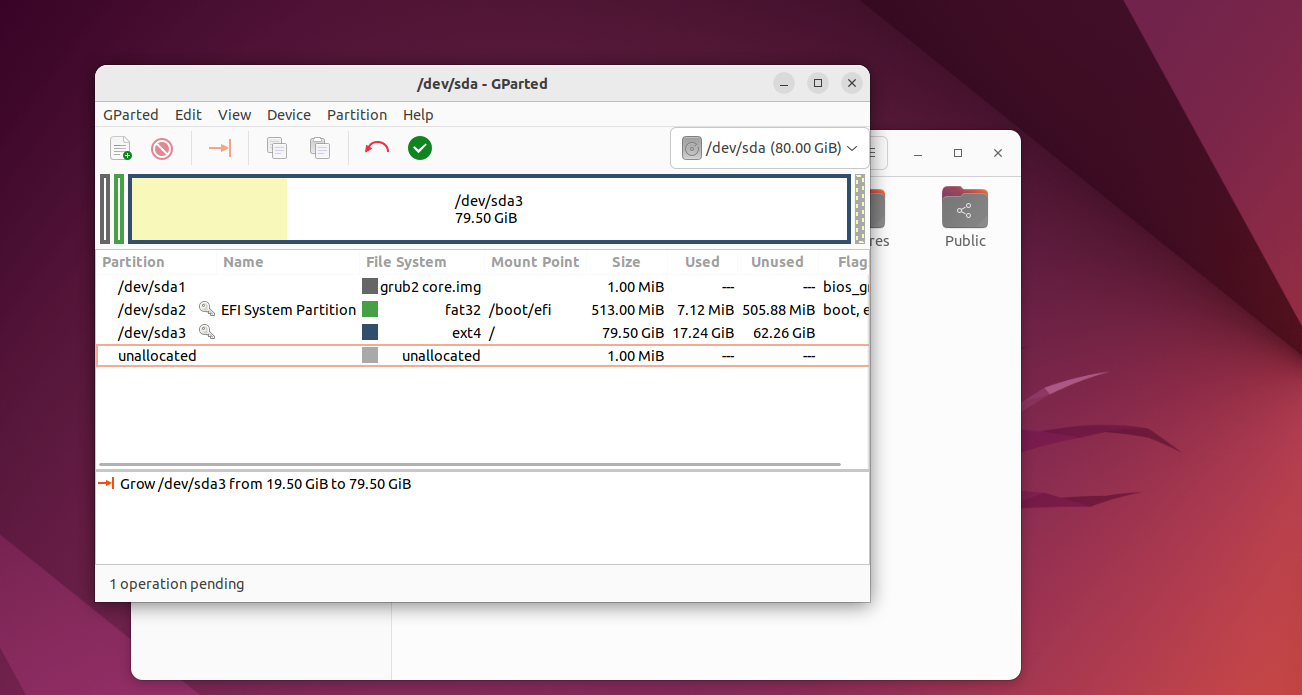
Task: Click the 17.24 GiB used cell
Action: tap(703, 333)
